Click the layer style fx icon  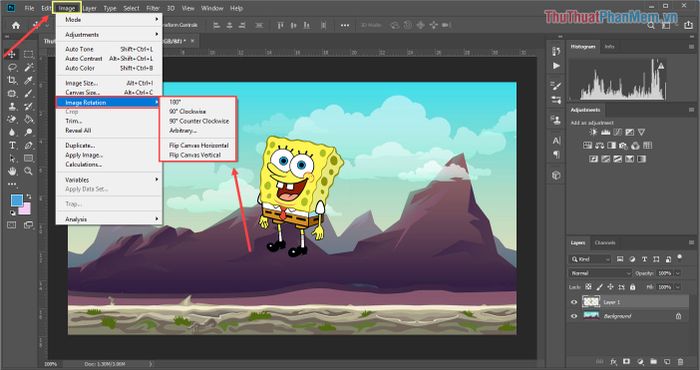click(613, 362)
